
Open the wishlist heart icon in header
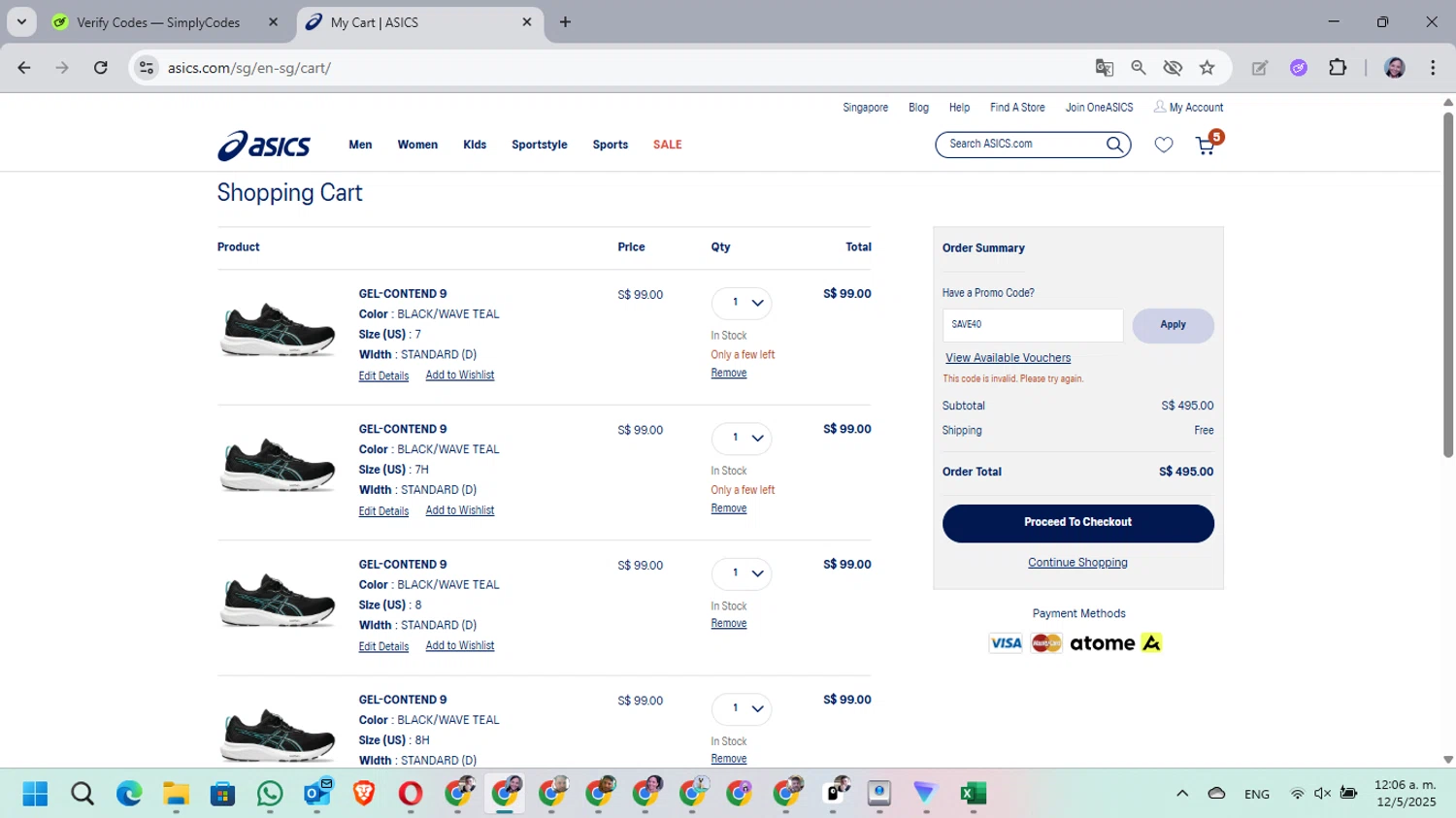coord(1164,145)
